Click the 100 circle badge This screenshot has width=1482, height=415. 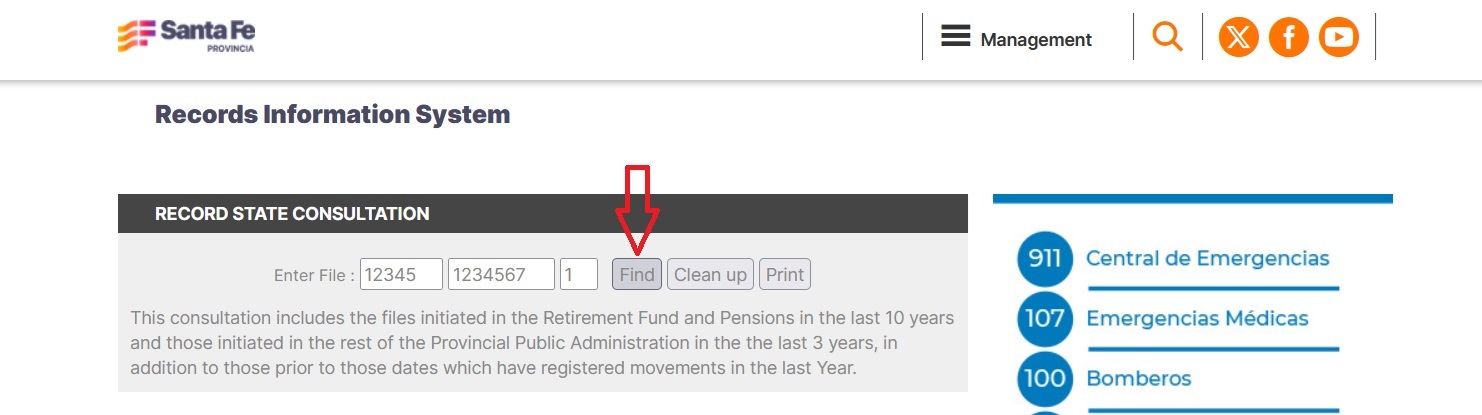(x=1044, y=379)
